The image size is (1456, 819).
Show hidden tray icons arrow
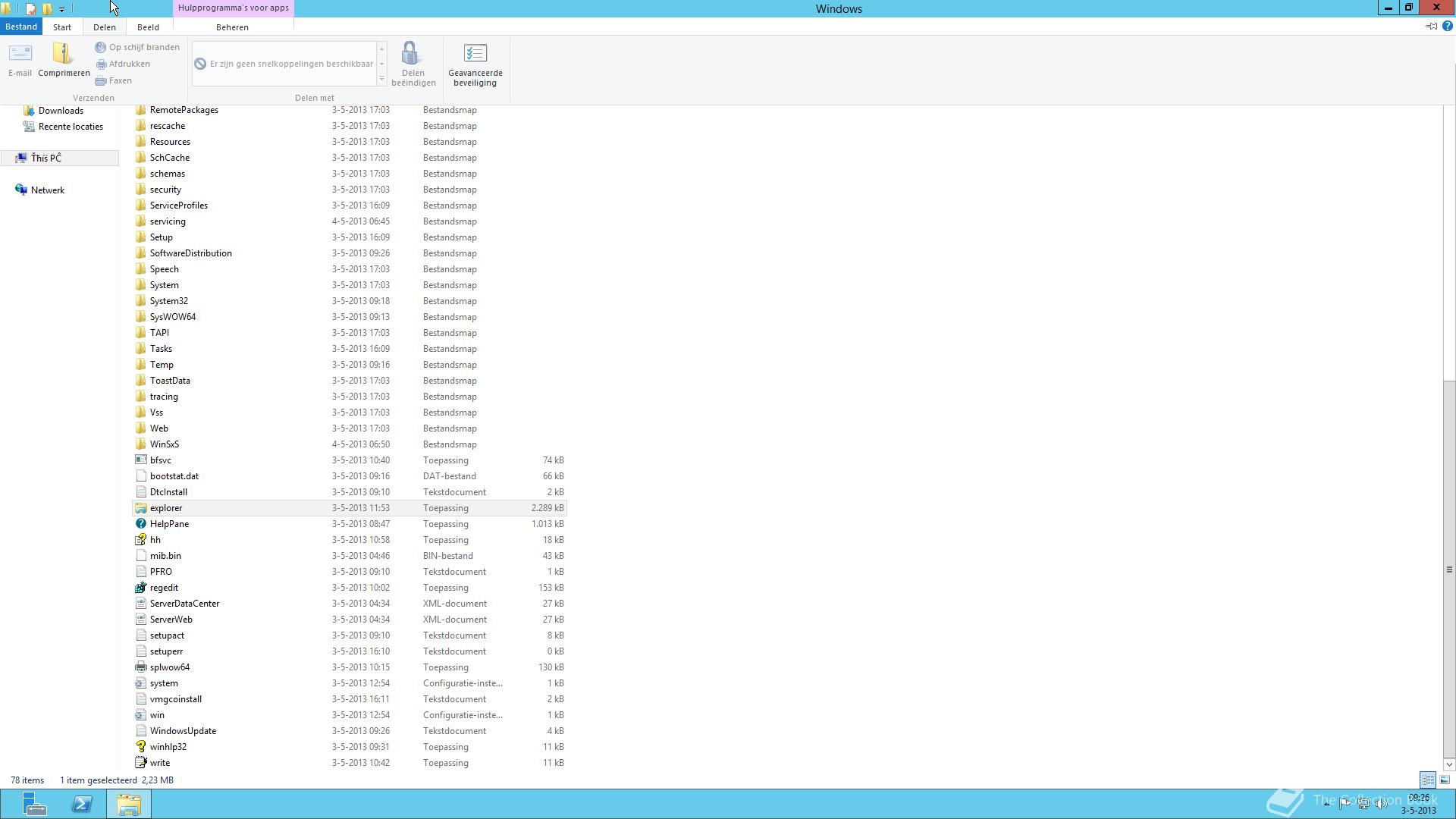pyautogui.click(x=1326, y=804)
